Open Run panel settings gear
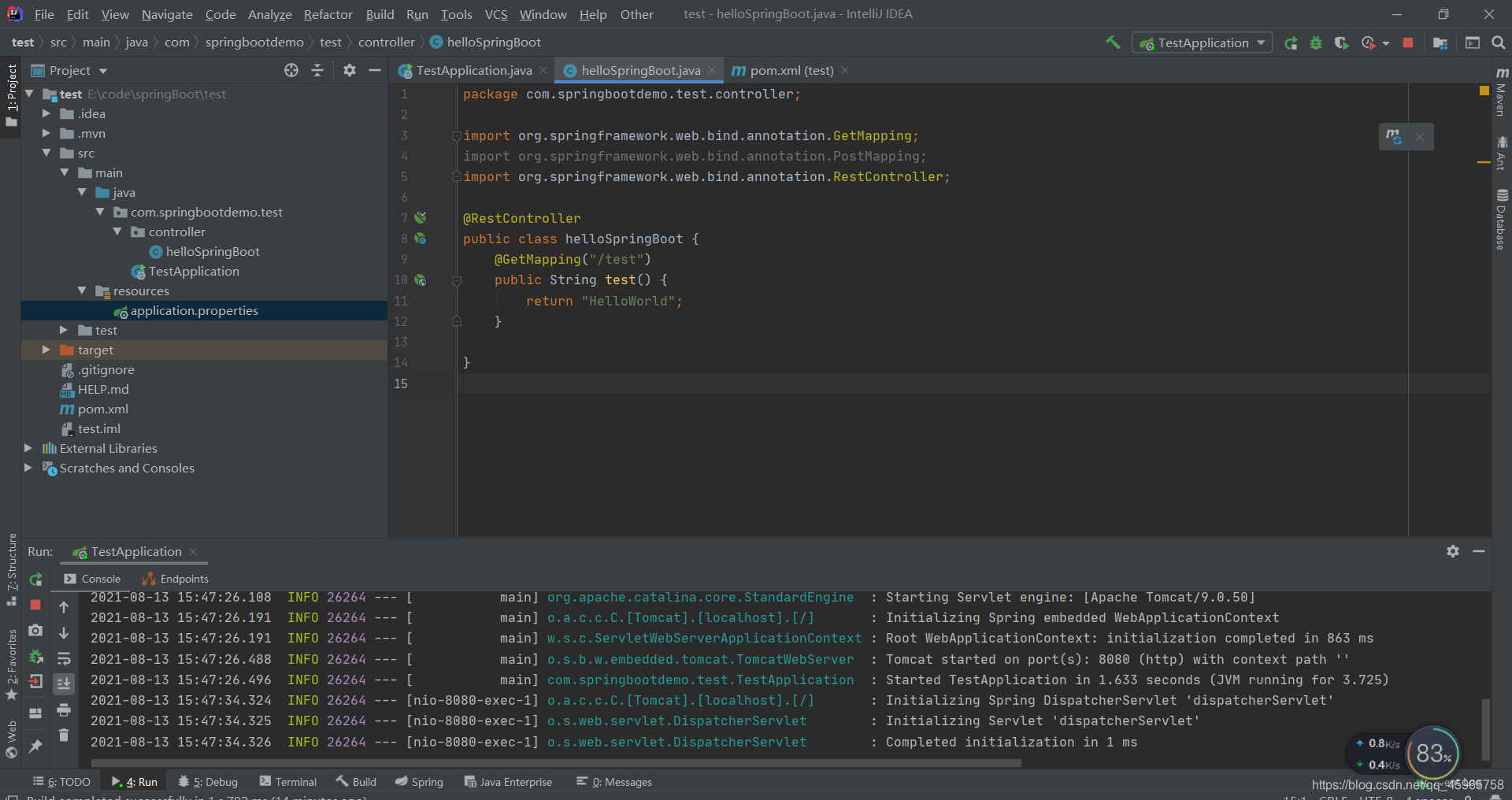This screenshot has height=800, width=1512. (x=1453, y=551)
